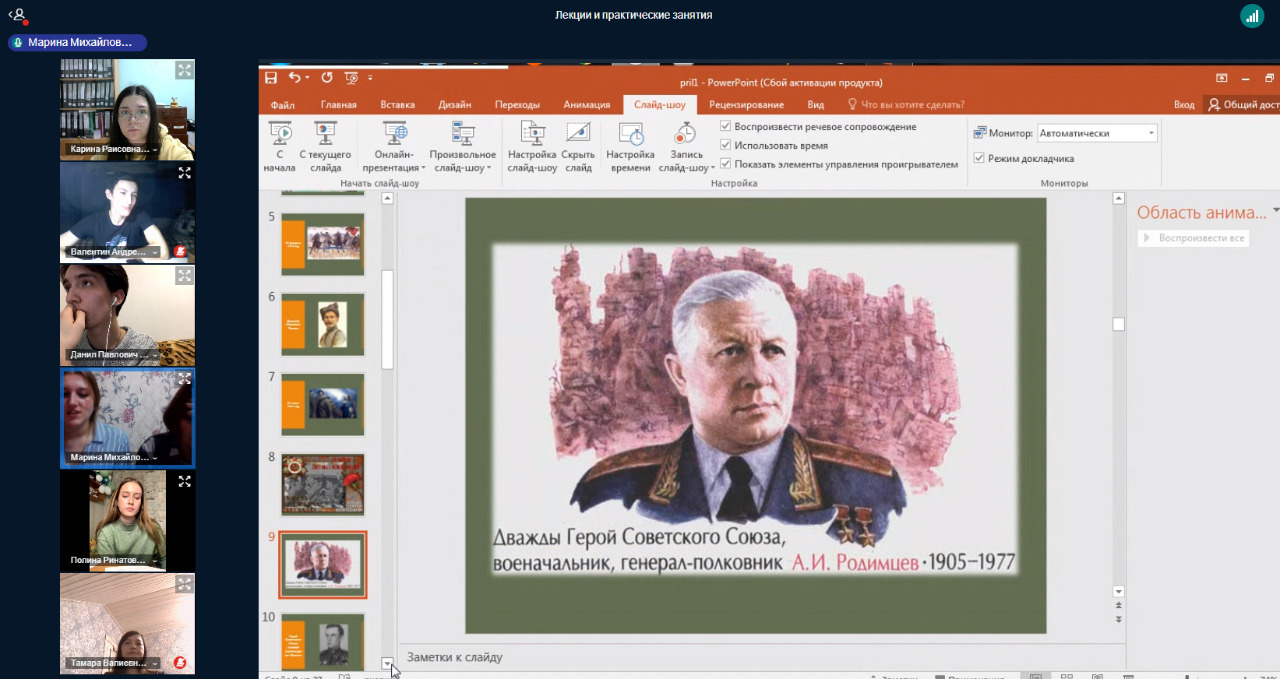Toggle Режим докладчика checkbox
The image size is (1280, 679).
pyautogui.click(x=979, y=158)
